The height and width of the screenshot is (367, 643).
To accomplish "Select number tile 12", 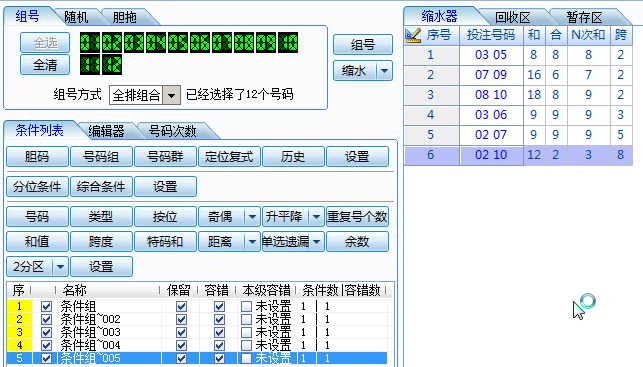I will 112,65.
